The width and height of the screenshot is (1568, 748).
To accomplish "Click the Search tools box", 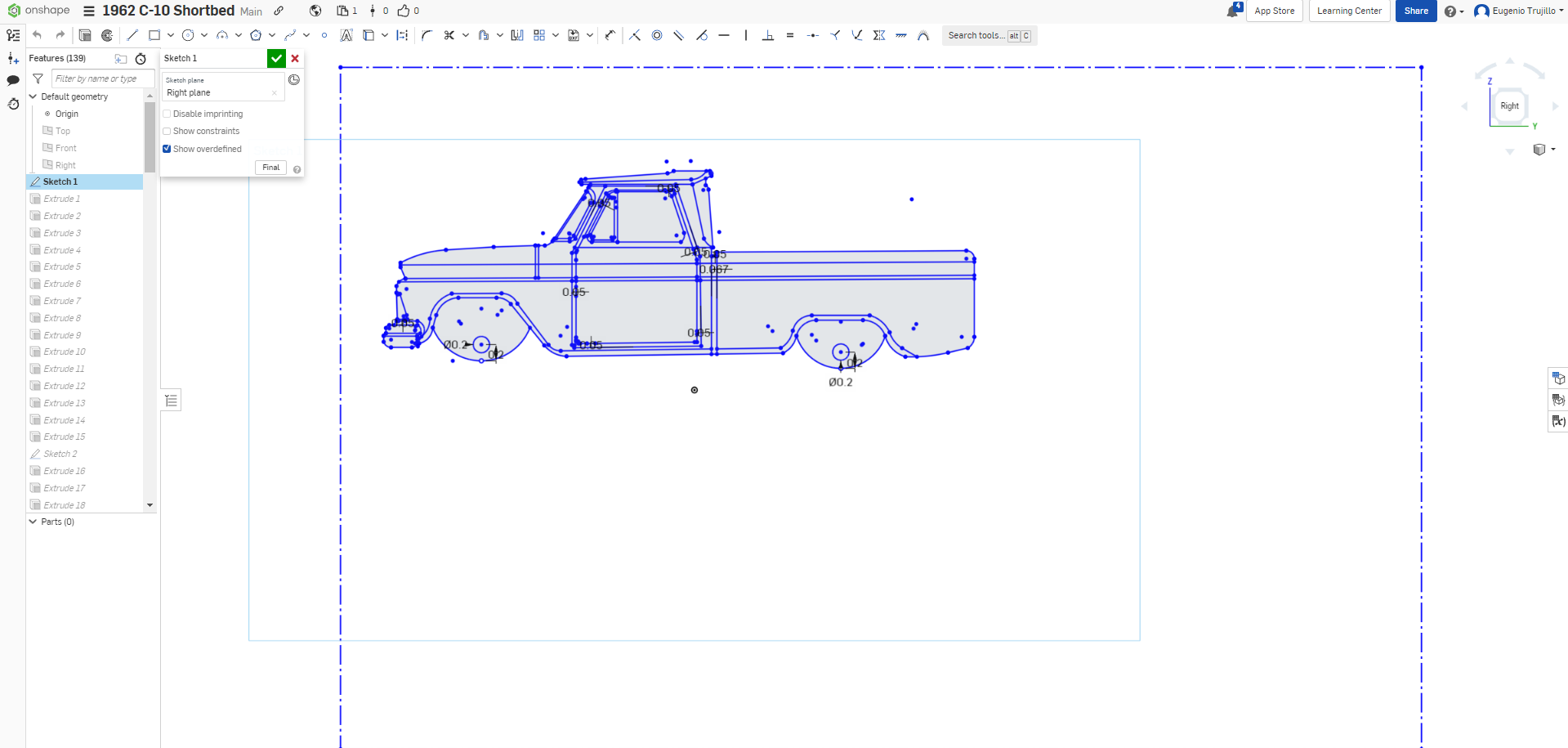I will pos(989,35).
